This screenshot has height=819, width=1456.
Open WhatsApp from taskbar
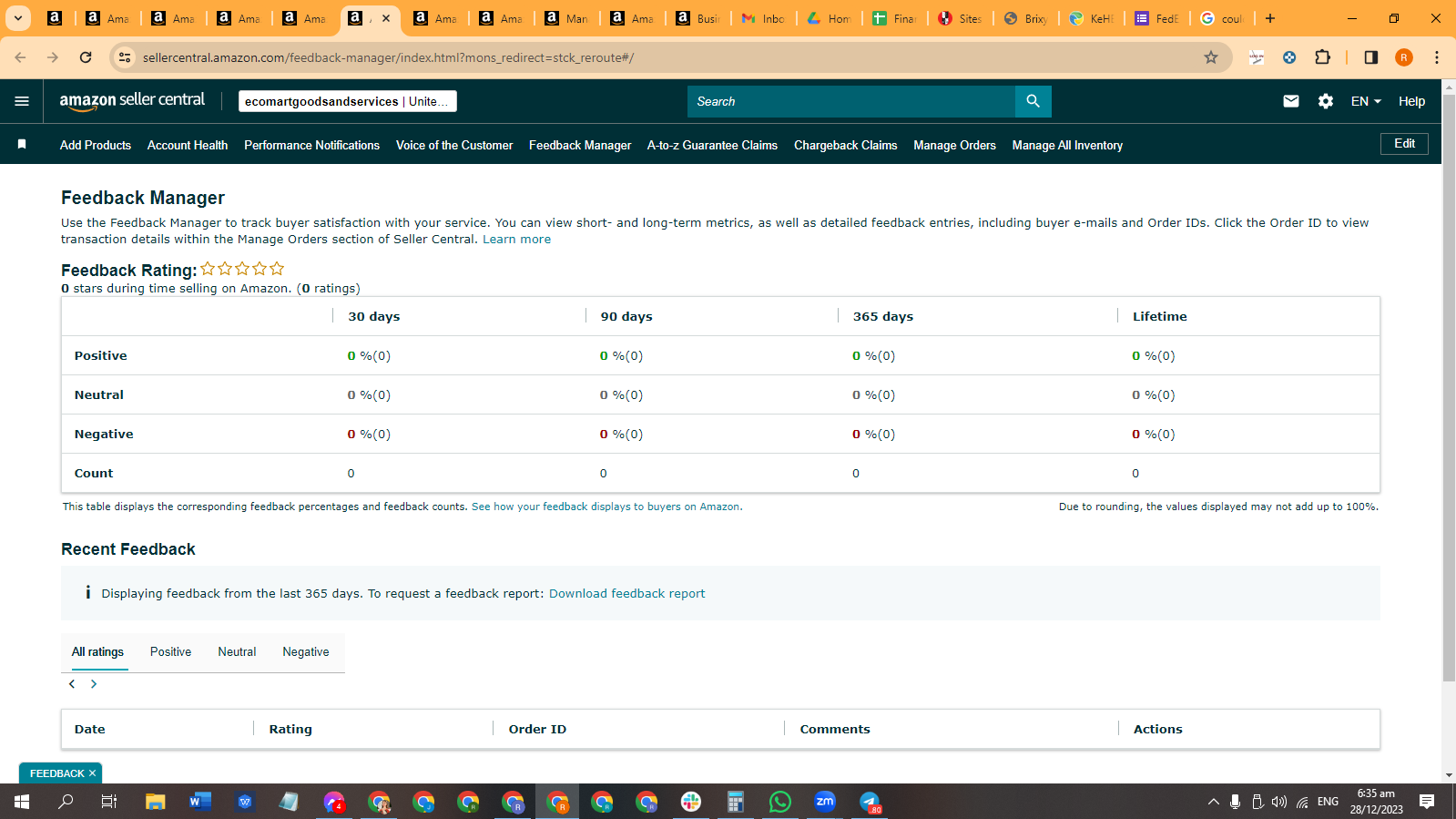(x=780, y=802)
